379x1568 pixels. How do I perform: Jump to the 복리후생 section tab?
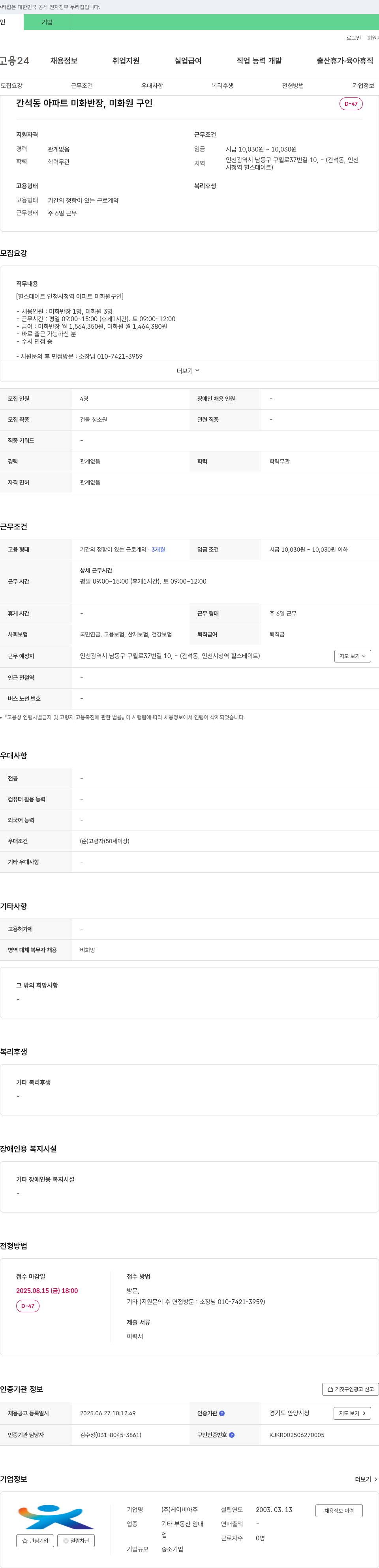[x=222, y=86]
